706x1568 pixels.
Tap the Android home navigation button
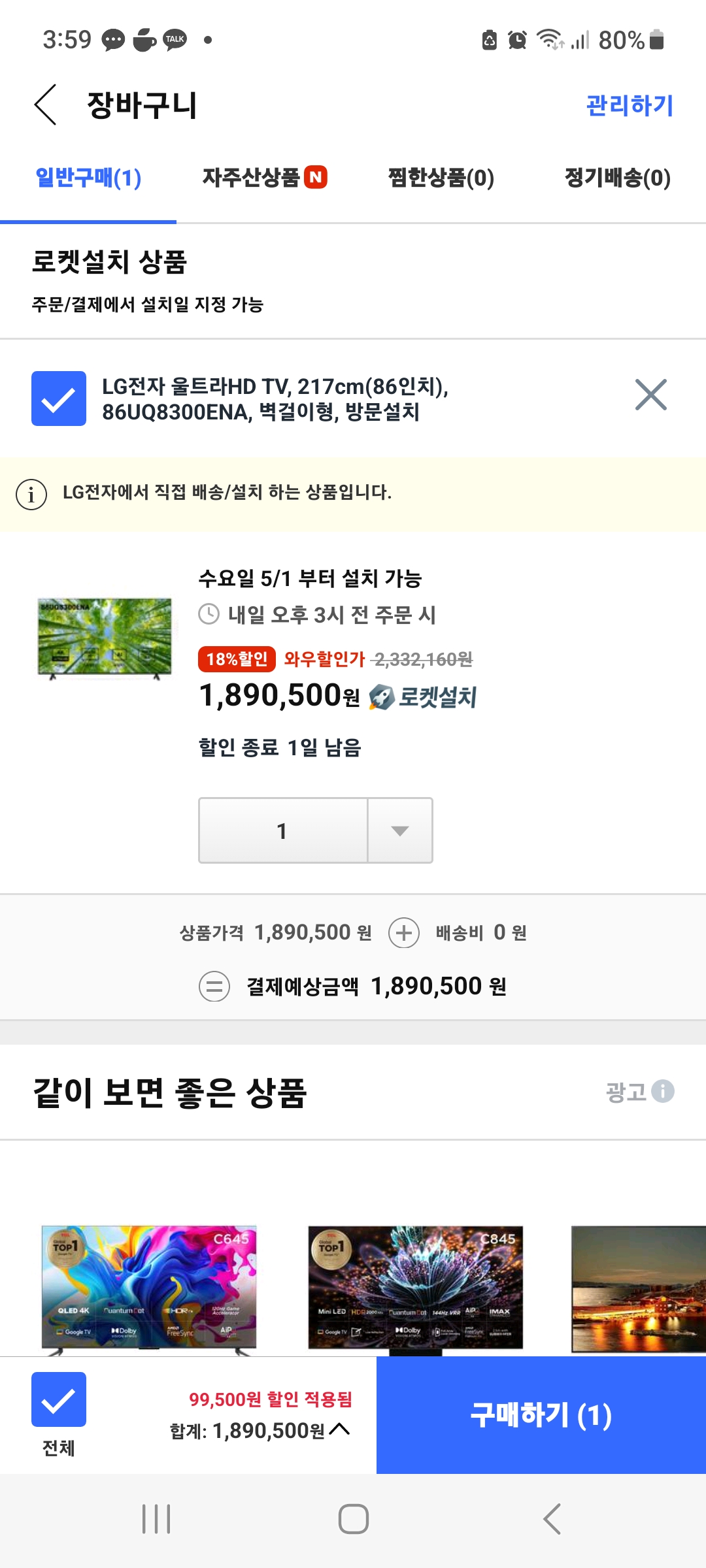tap(353, 1519)
